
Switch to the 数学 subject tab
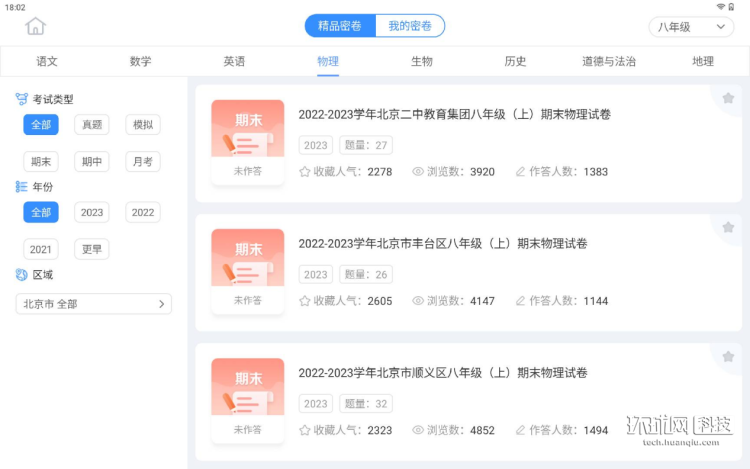pyautogui.click(x=140, y=61)
